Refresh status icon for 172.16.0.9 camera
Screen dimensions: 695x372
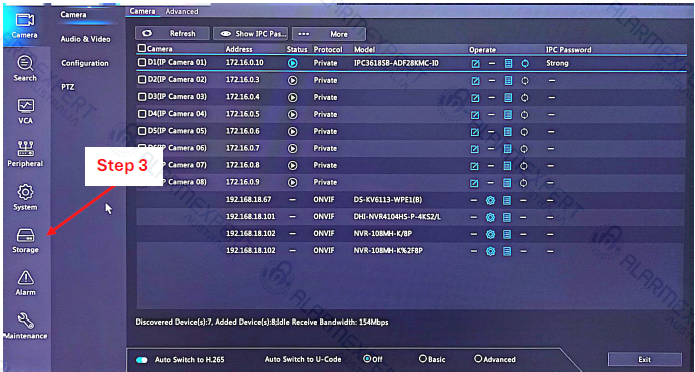524,183
